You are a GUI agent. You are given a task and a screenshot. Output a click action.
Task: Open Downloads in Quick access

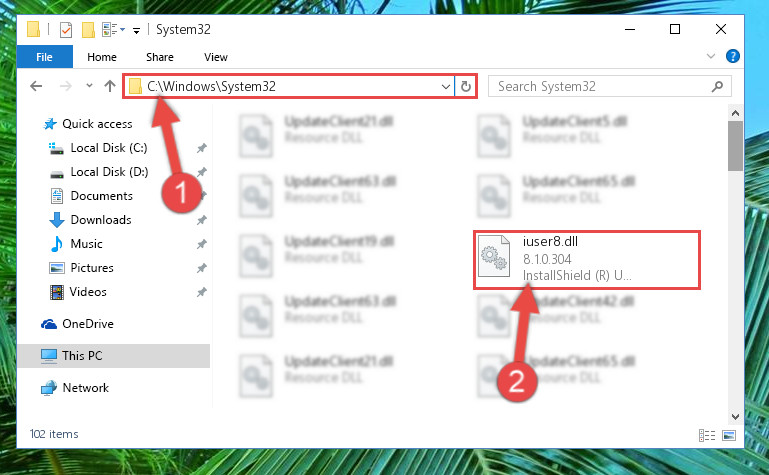pyautogui.click(x=101, y=220)
